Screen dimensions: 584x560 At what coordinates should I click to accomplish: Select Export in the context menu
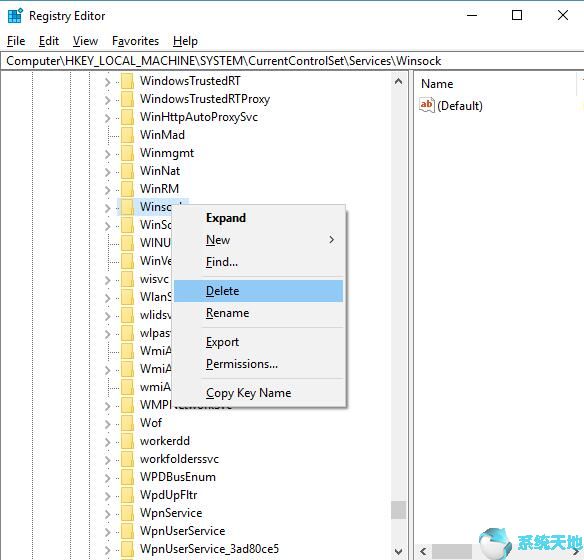258,342
